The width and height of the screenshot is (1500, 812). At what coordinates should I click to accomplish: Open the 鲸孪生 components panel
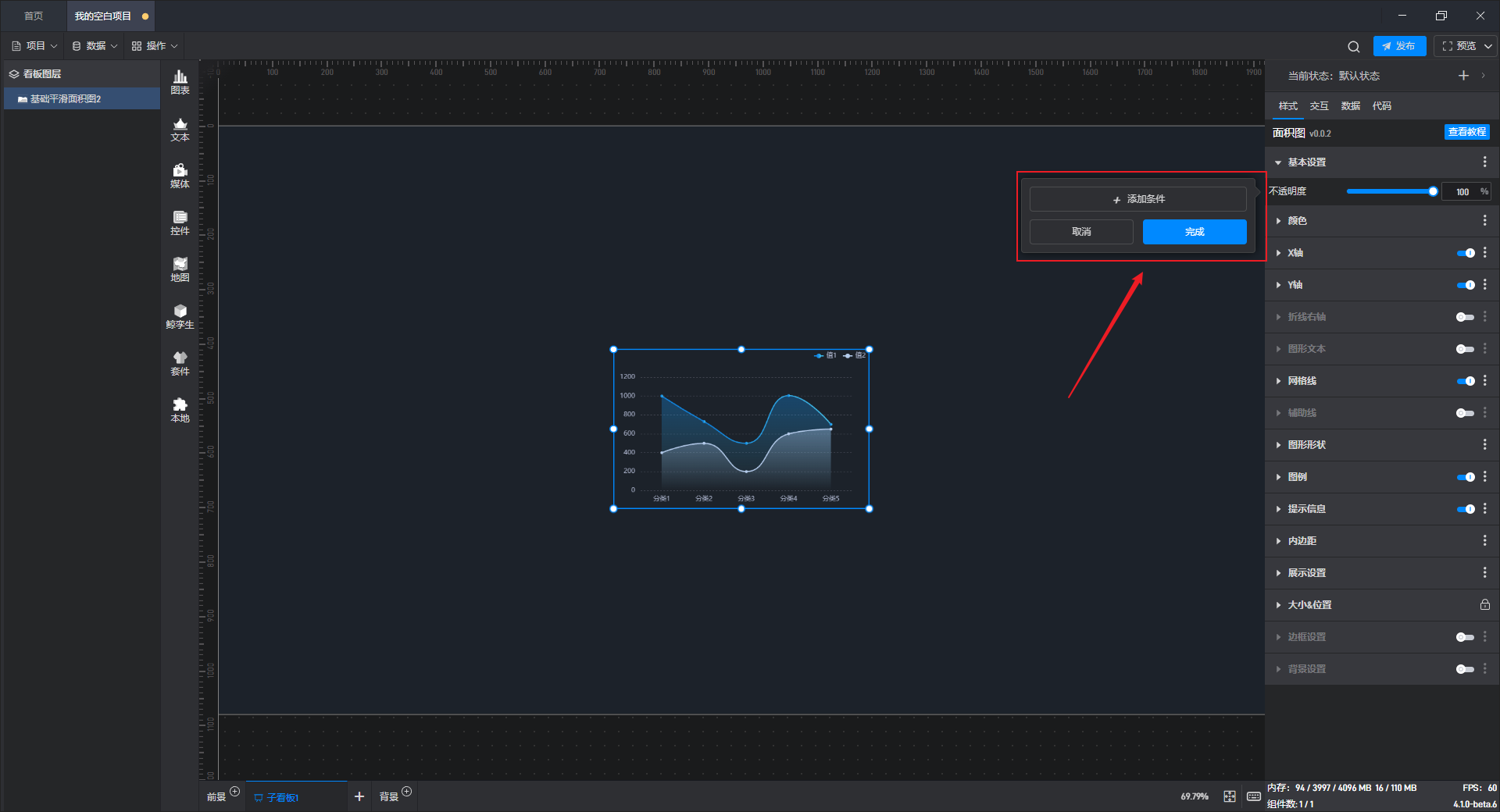(x=180, y=316)
